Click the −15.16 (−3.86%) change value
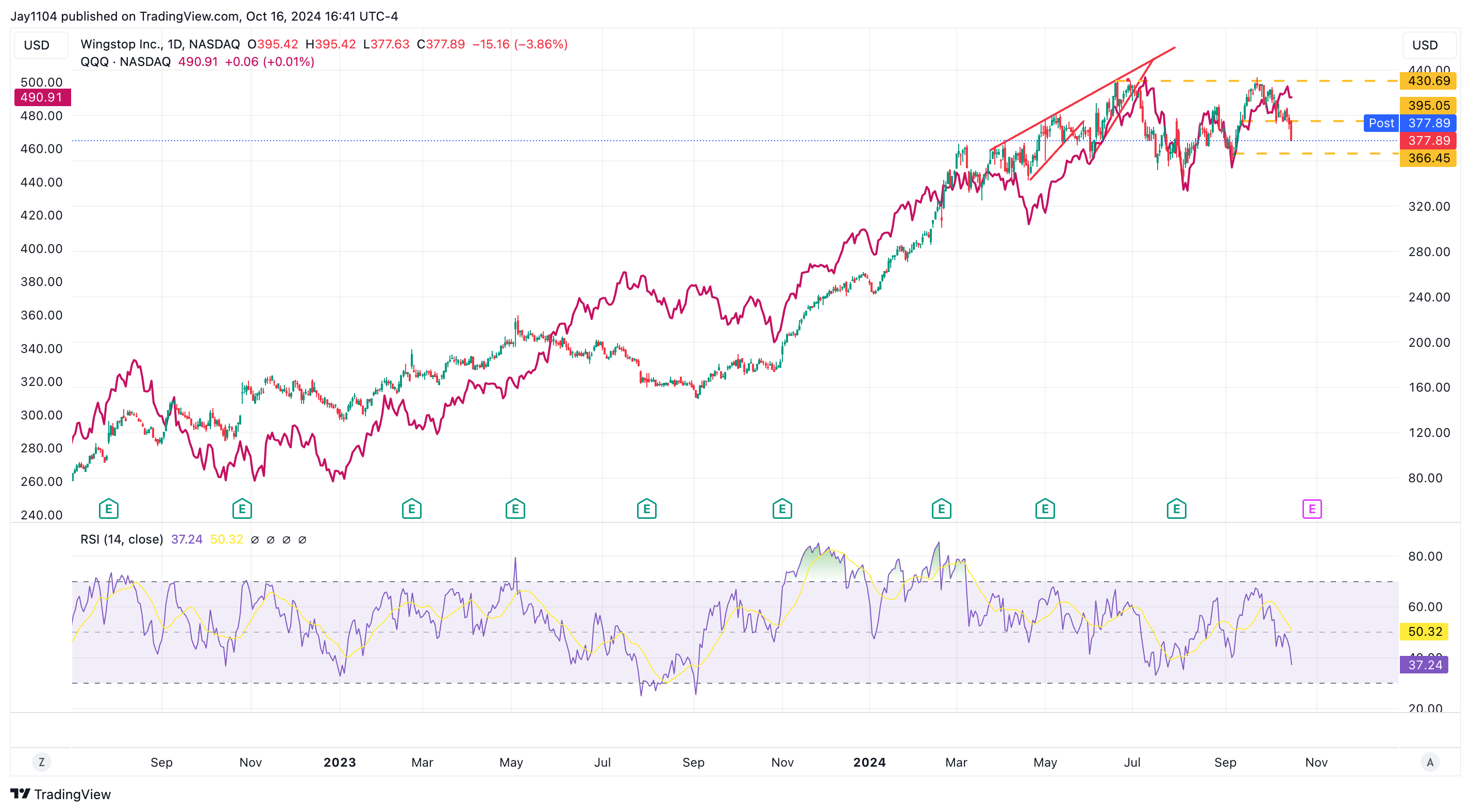The width and height of the screenshot is (1471, 812). (x=520, y=44)
